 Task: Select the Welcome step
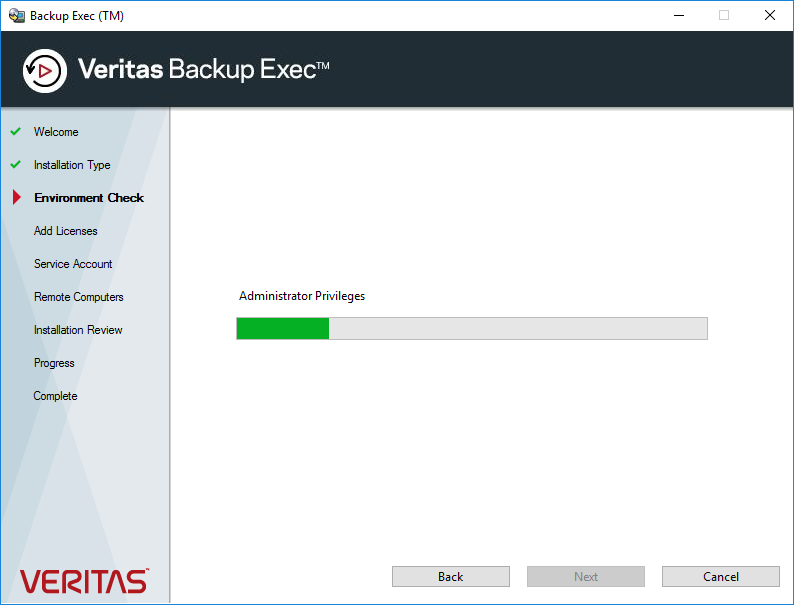click(x=56, y=132)
